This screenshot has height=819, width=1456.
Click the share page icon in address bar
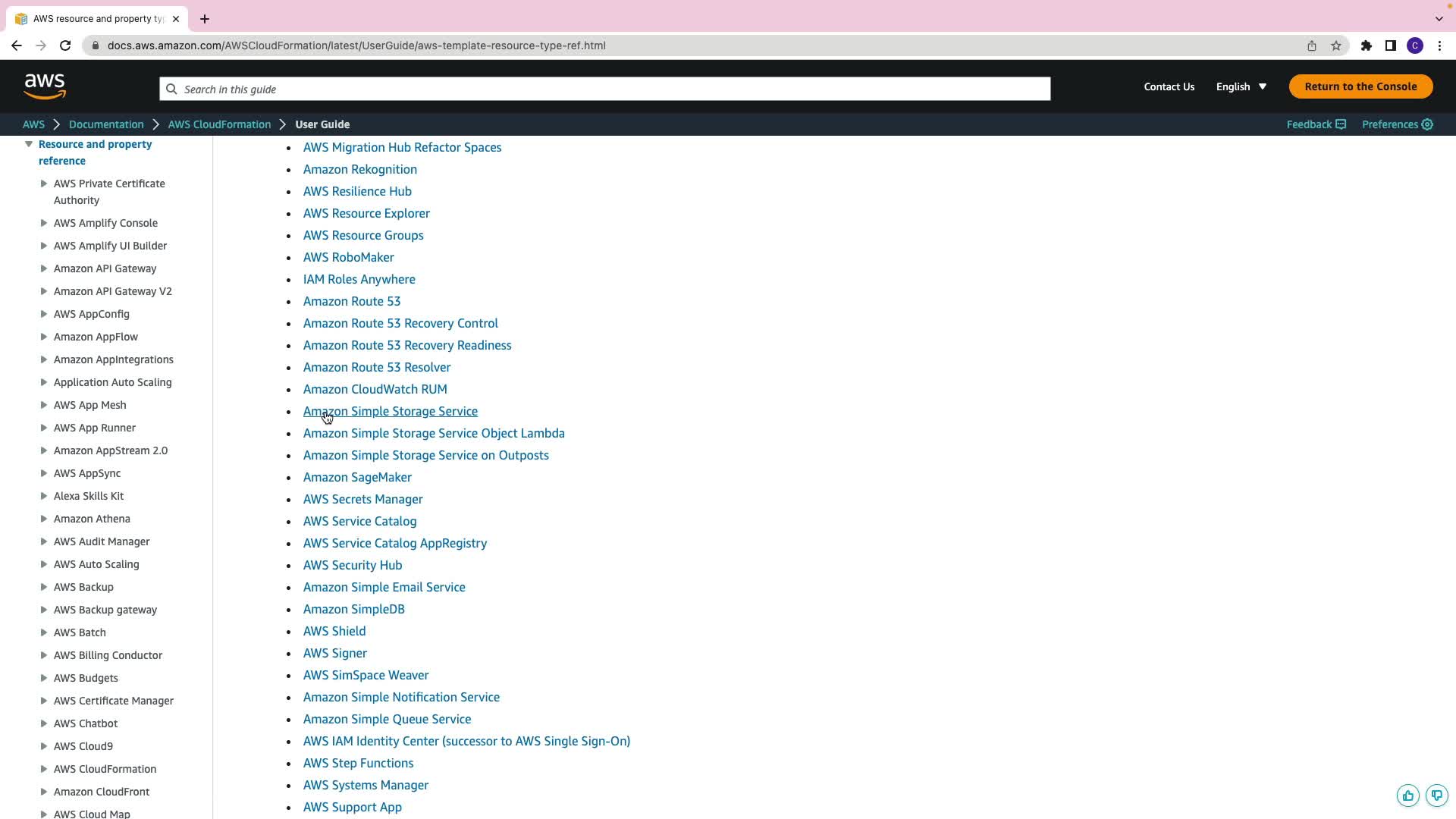coord(1311,45)
